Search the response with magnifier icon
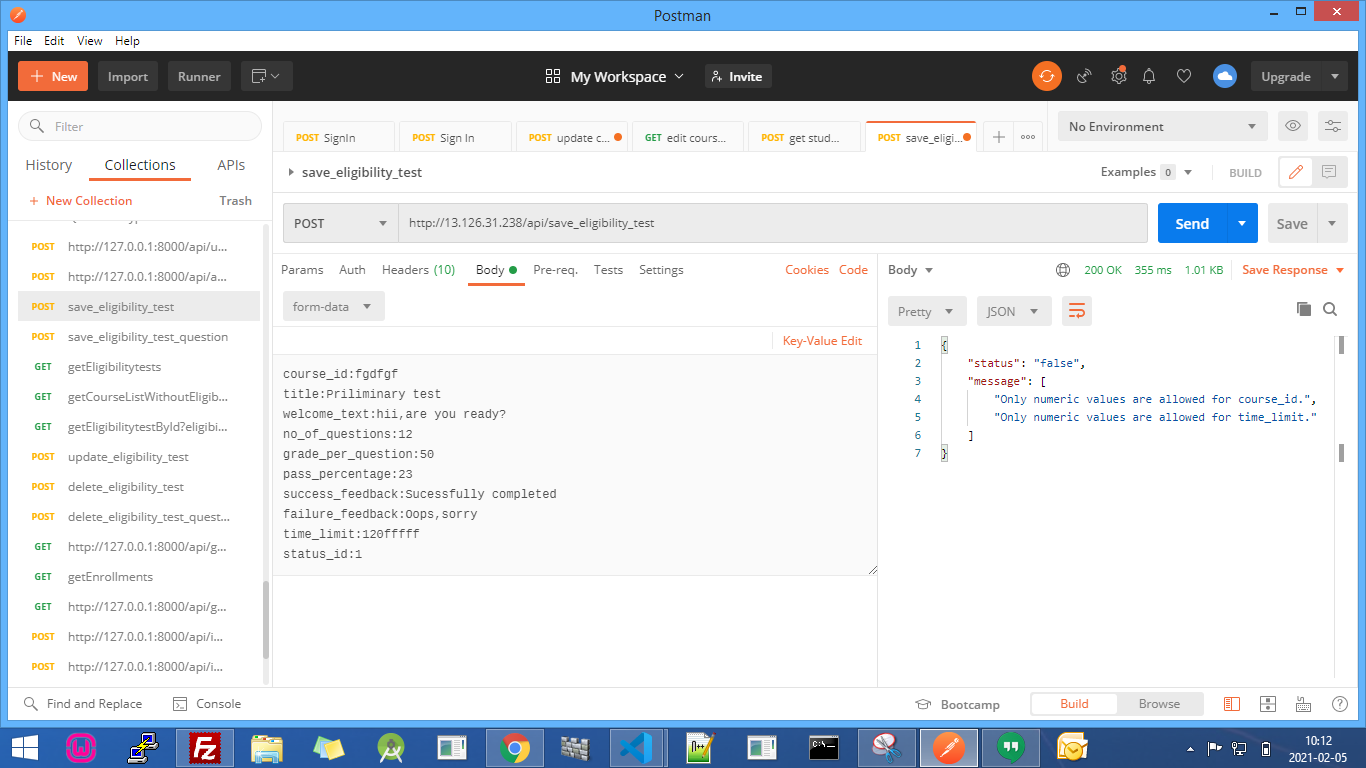The image size is (1366, 768). [1330, 310]
